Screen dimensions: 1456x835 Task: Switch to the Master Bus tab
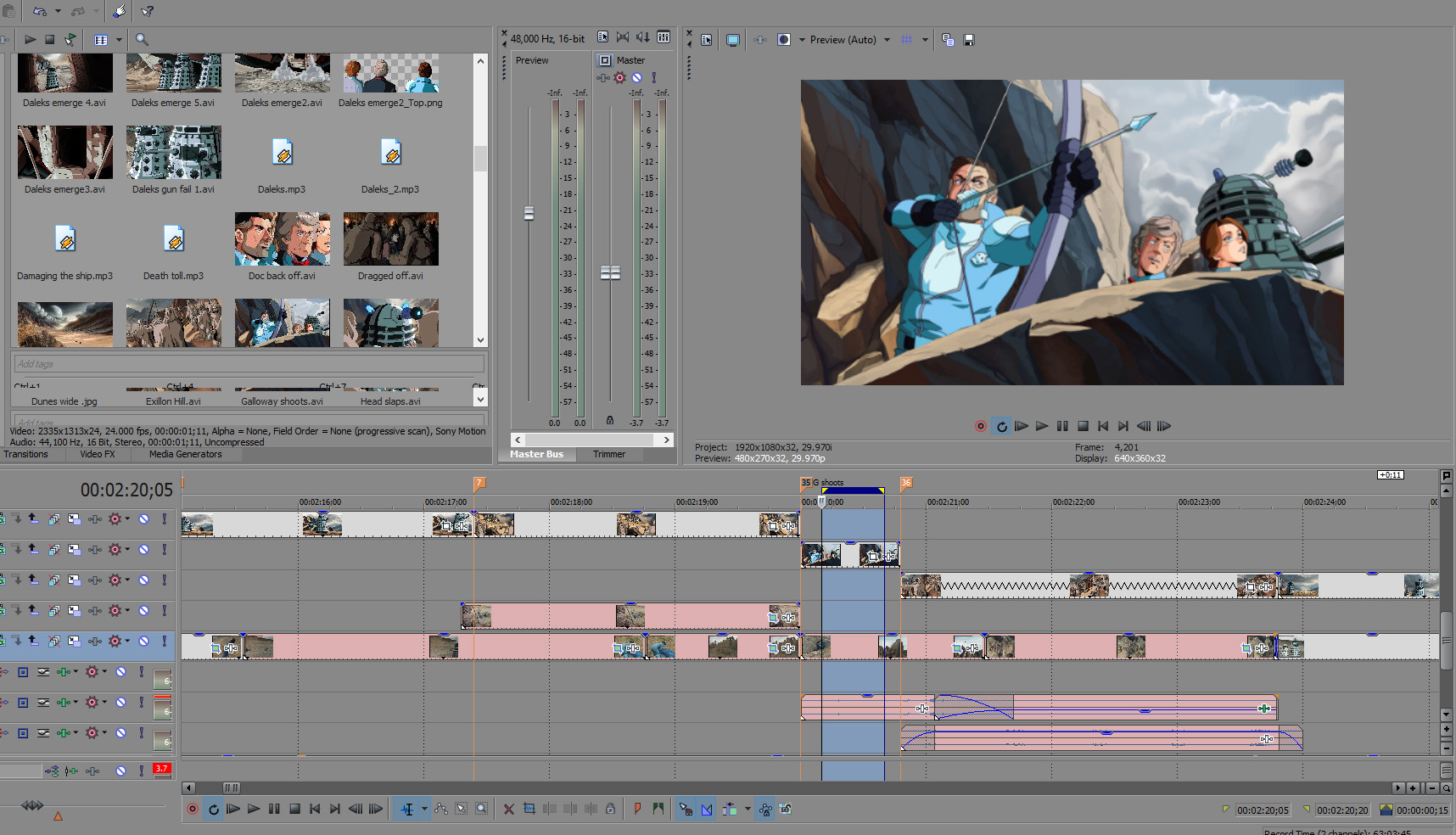click(536, 455)
